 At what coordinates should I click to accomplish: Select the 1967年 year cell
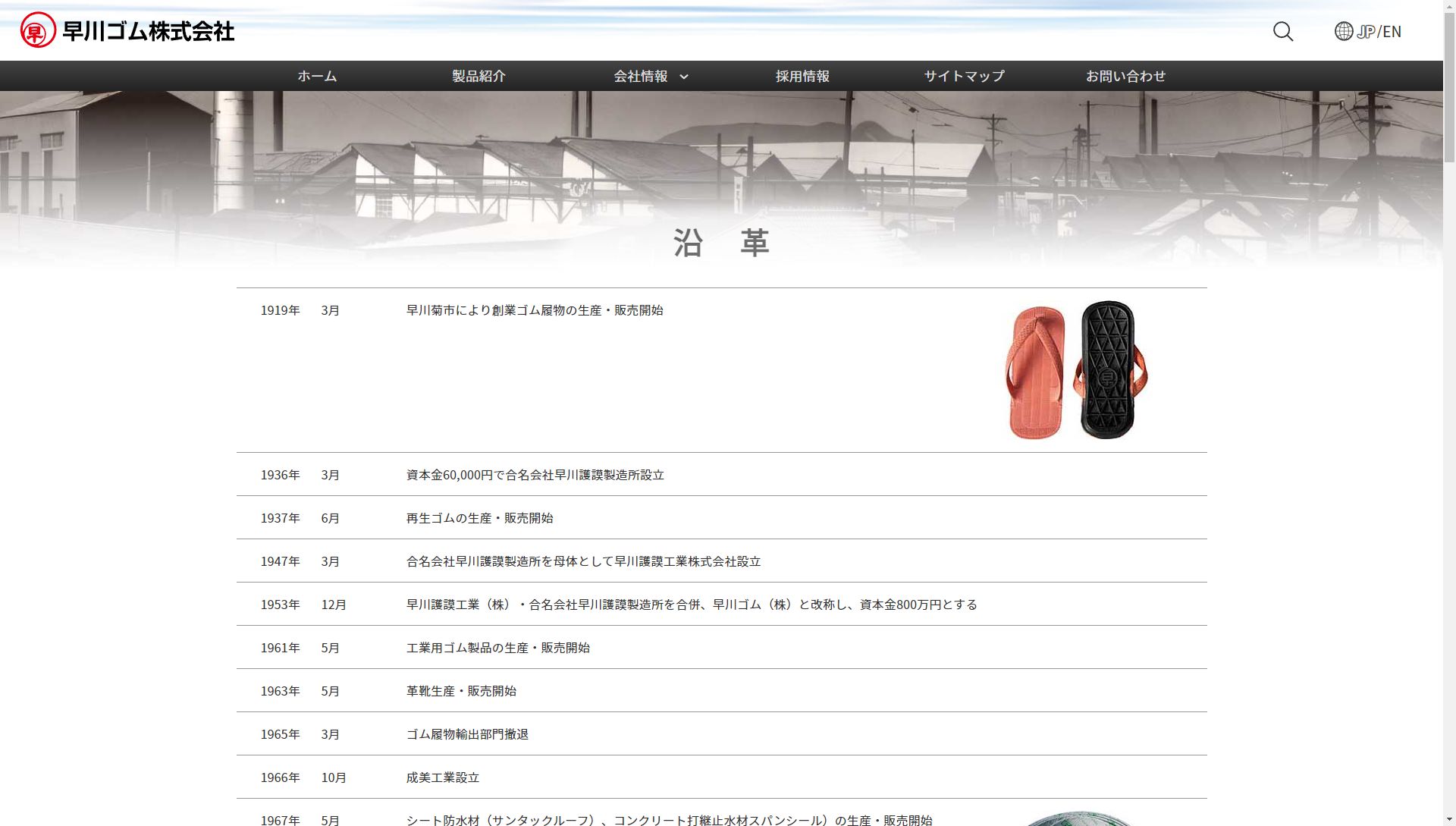pos(281,820)
